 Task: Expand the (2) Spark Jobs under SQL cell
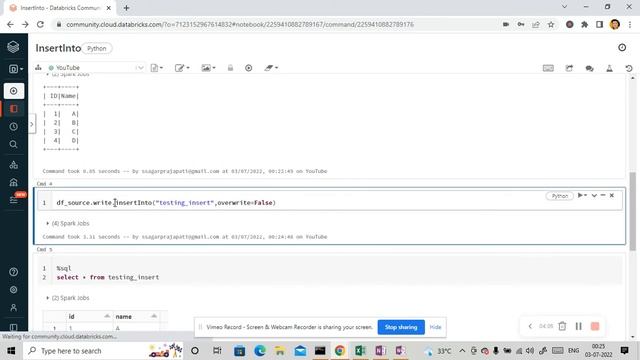pos(68,298)
